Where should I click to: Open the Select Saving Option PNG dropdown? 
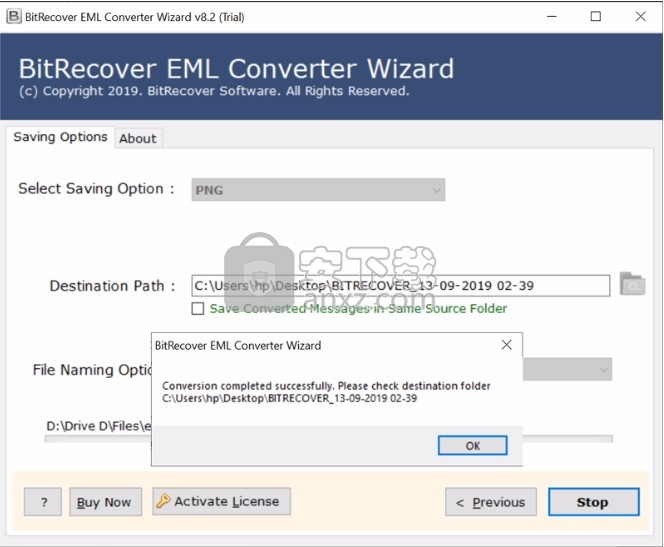(318, 190)
